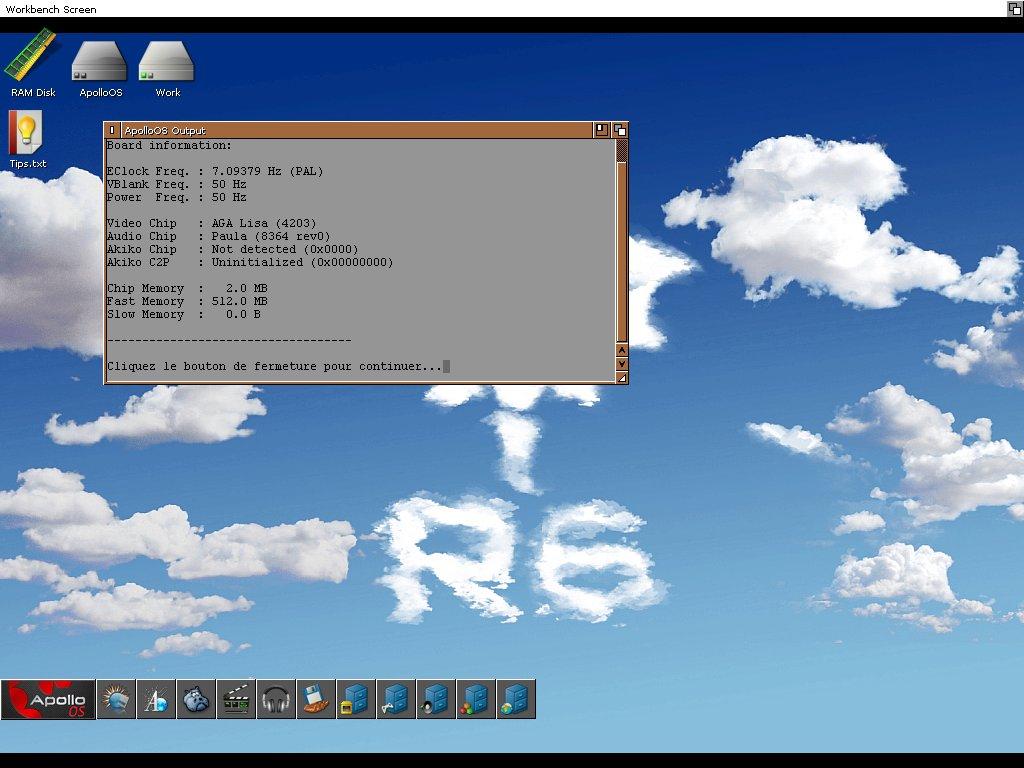Open the Tips.txt lightbulb file
Viewport: 1024px width, 768px height.
27,139
